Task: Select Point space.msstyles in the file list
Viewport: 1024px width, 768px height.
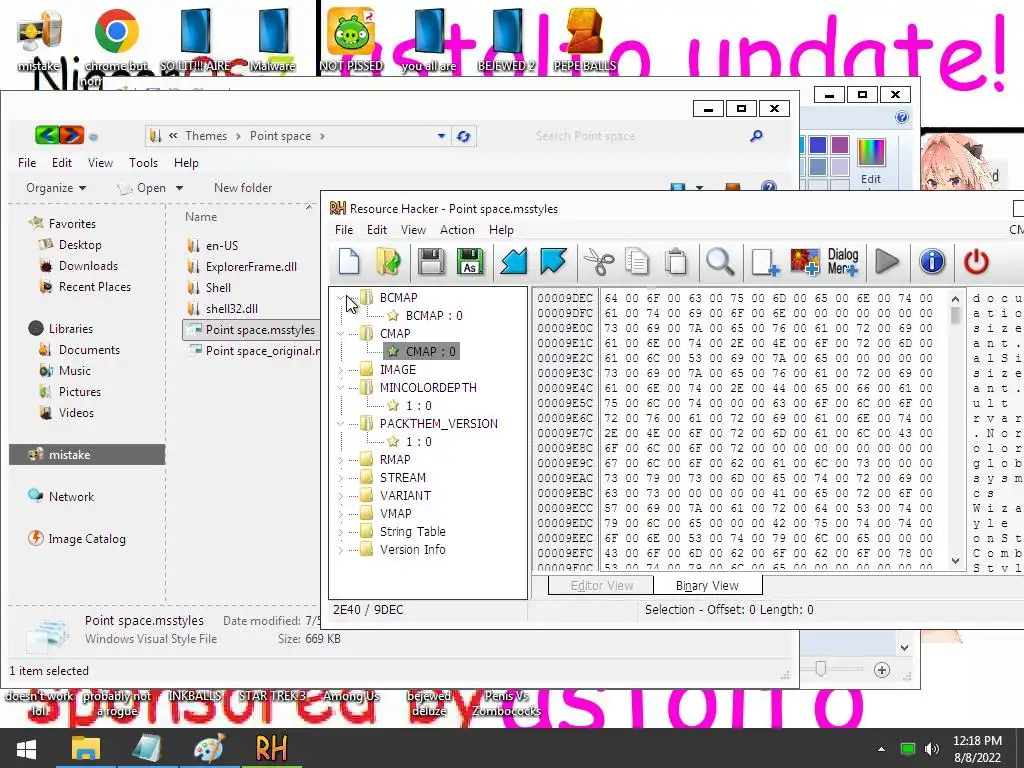Action: (x=251, y=330)
